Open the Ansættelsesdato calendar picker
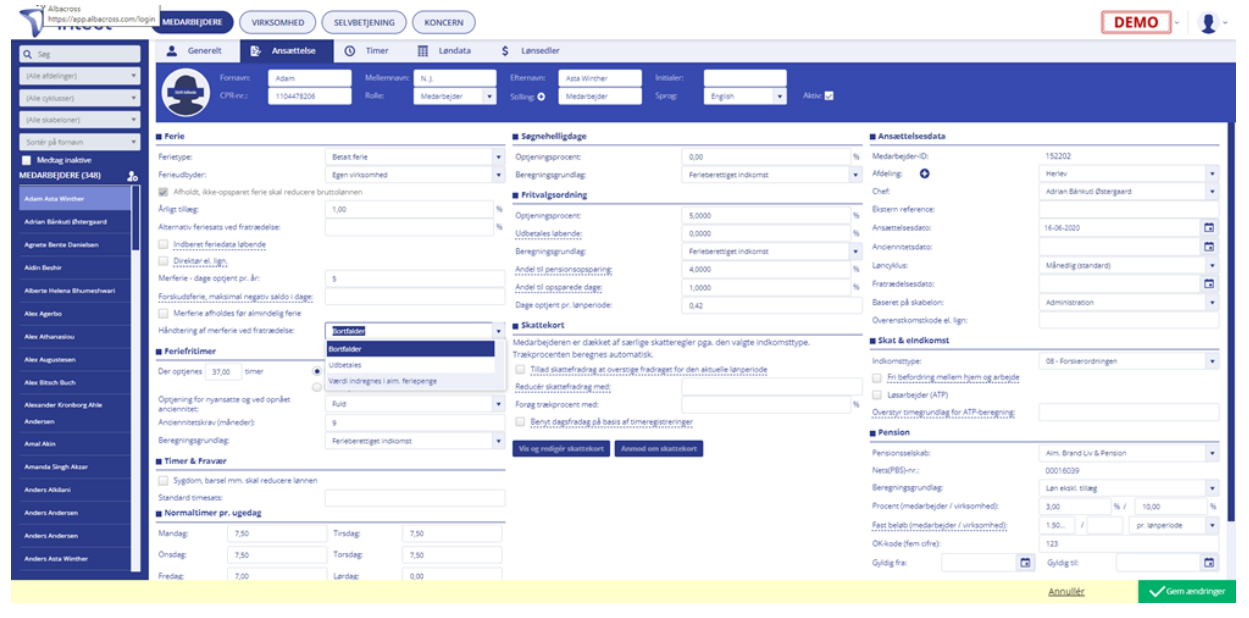 [x=1208, y=228]
